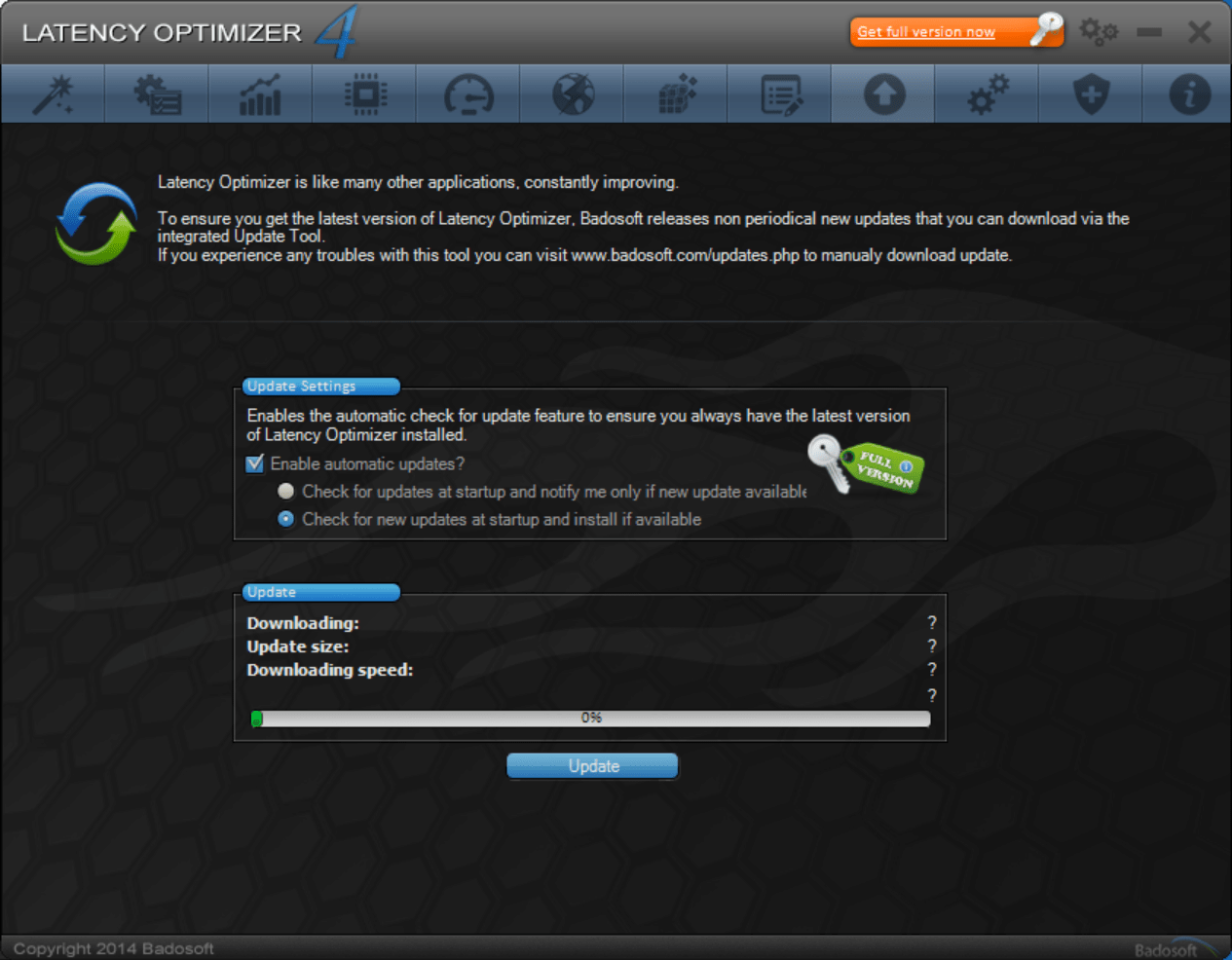Image resolution: width=1232 pixels, height=960 pixels.
Task: Open the double gears options tab
Action: (x=988, y=94)
